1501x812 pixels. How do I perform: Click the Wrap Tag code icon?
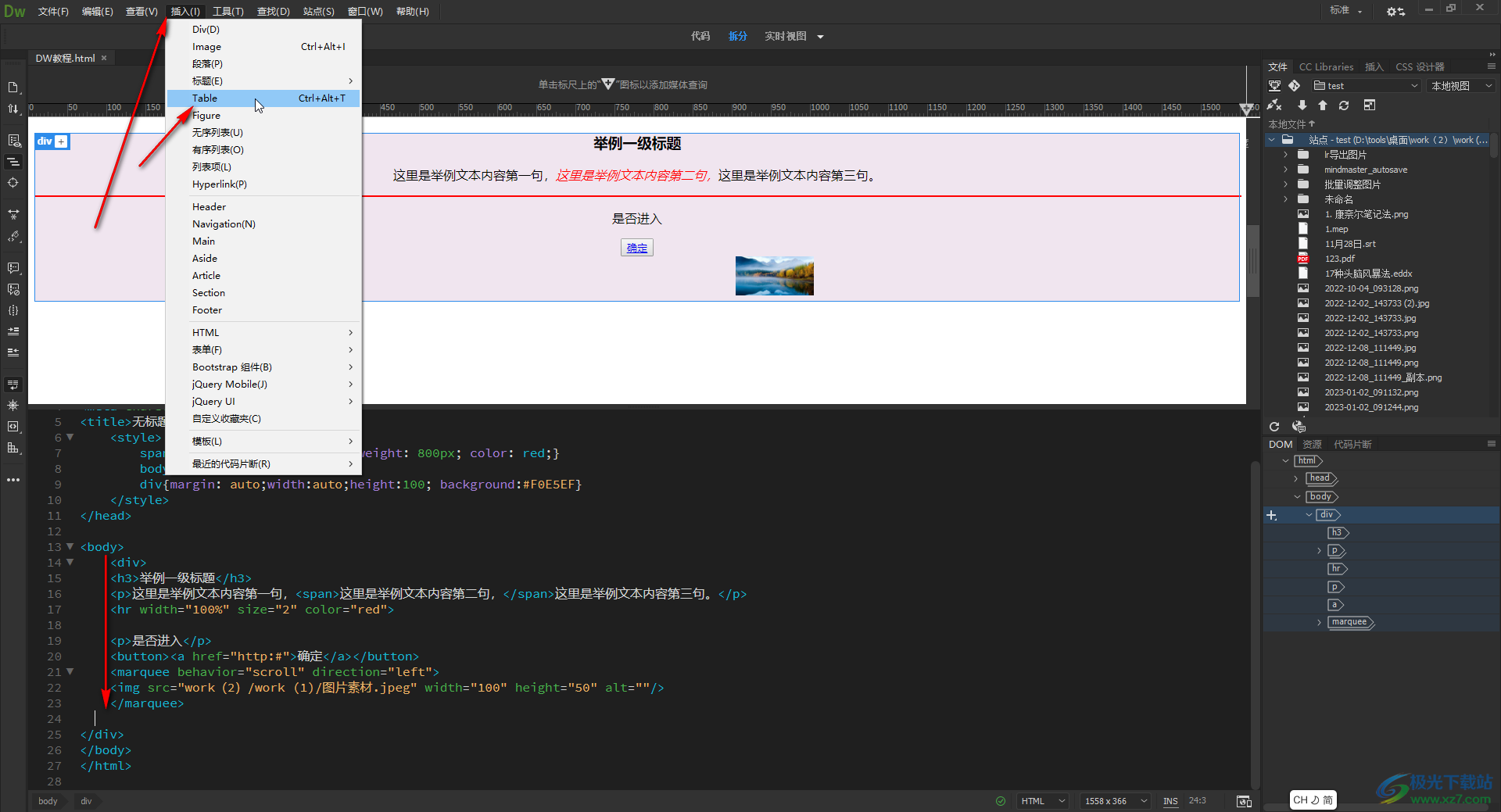(x=13, y=427)
